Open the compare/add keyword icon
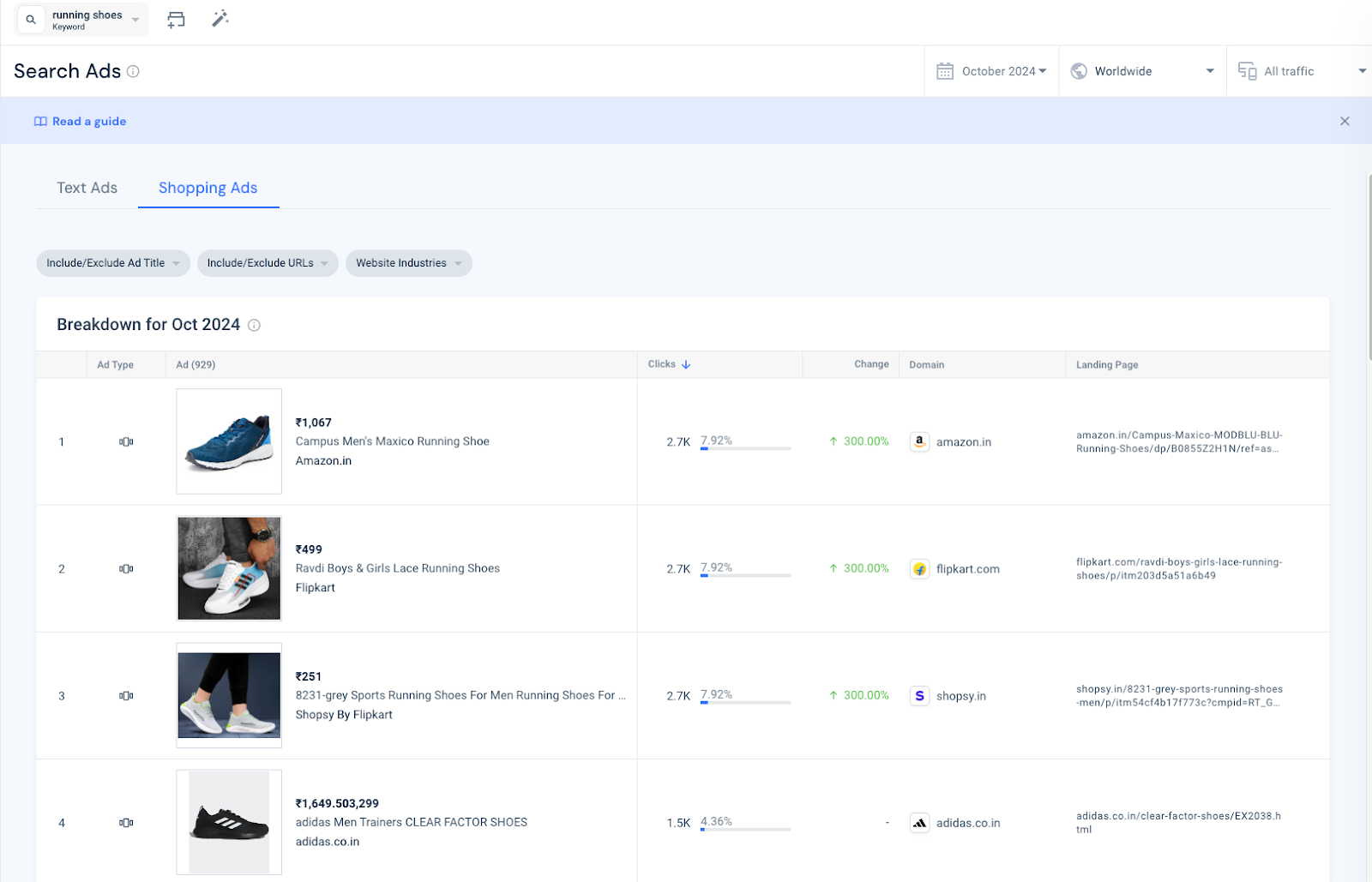 pos(176,19)
